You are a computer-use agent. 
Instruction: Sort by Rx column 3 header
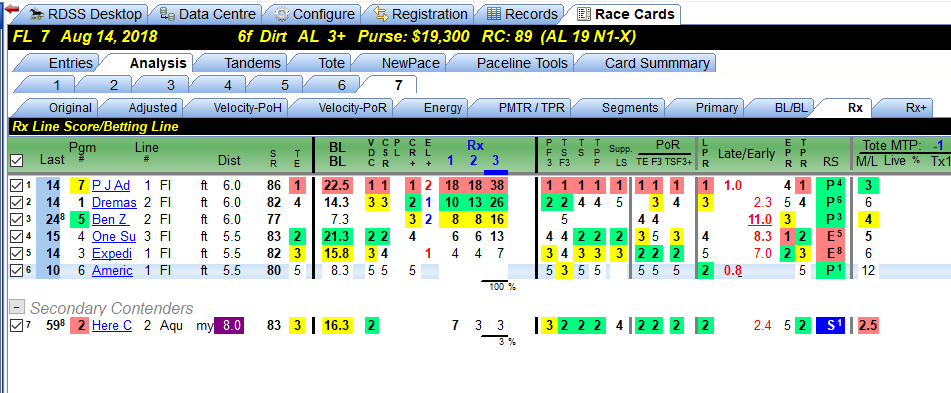tap(495, 161)
